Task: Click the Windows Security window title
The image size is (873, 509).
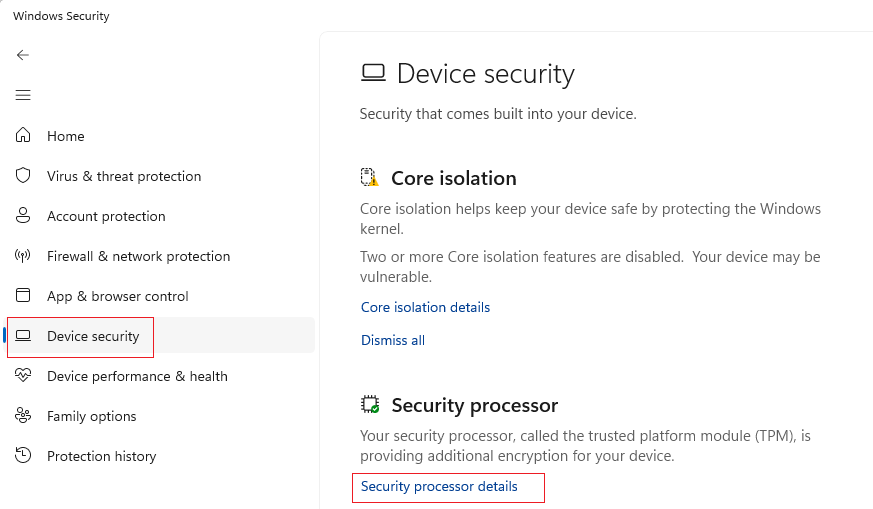Action: pyautogui.click(x=61, y=16)
